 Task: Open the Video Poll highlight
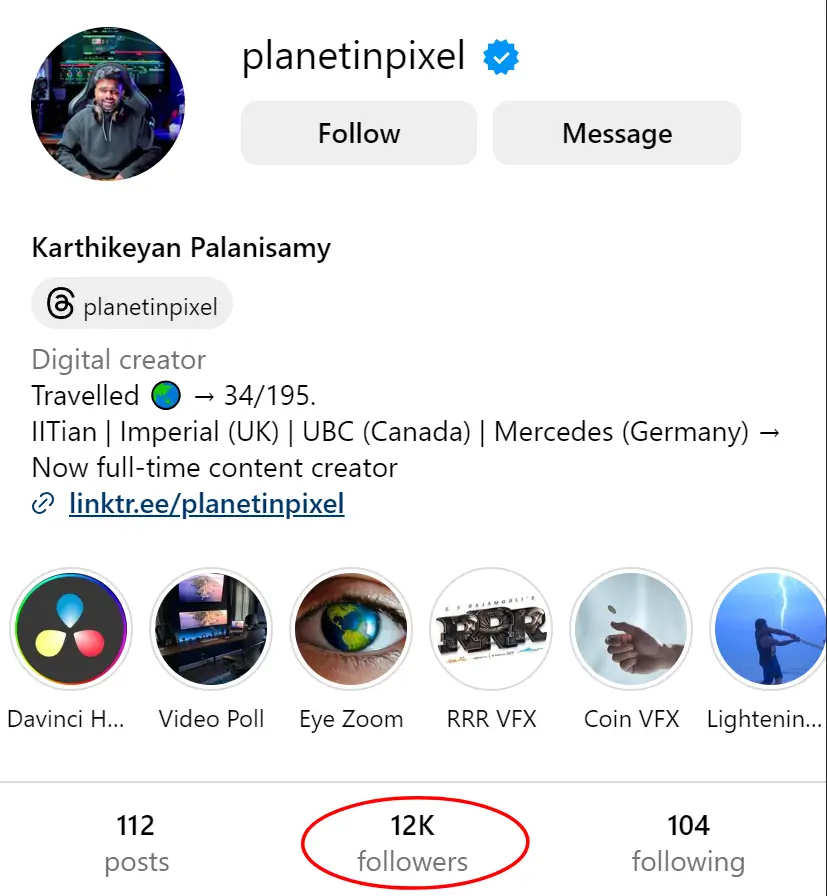point(210,629)
